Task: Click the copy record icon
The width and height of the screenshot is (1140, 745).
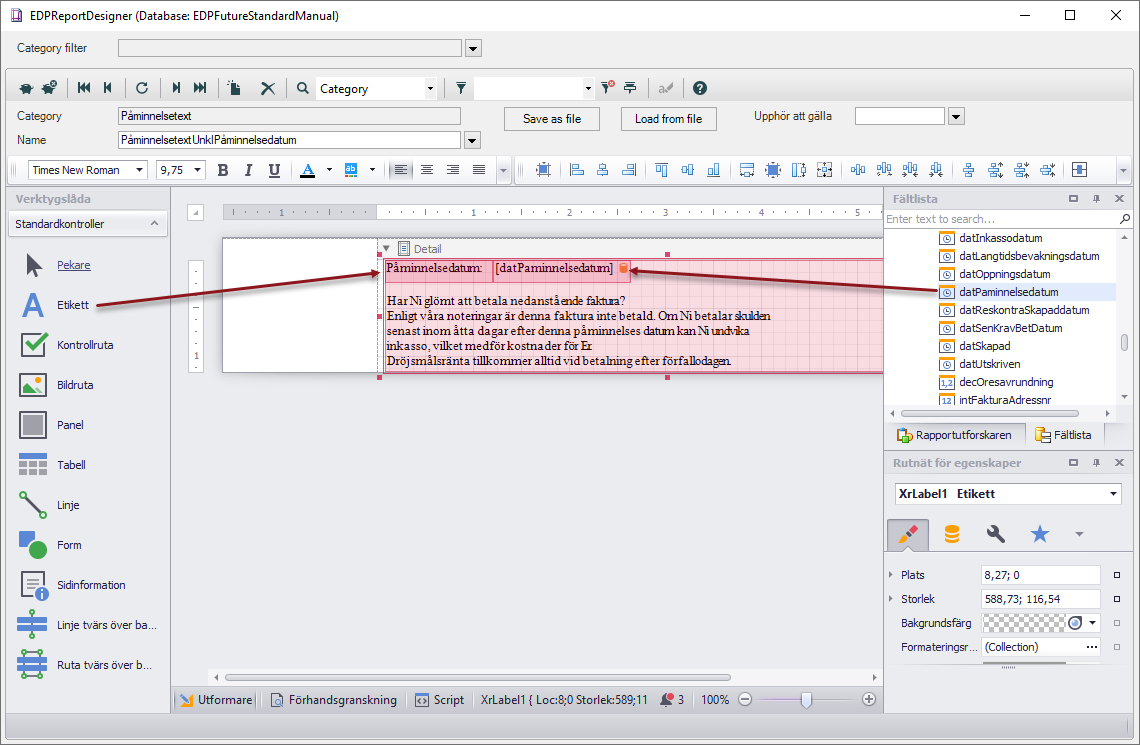Action: 234,88
